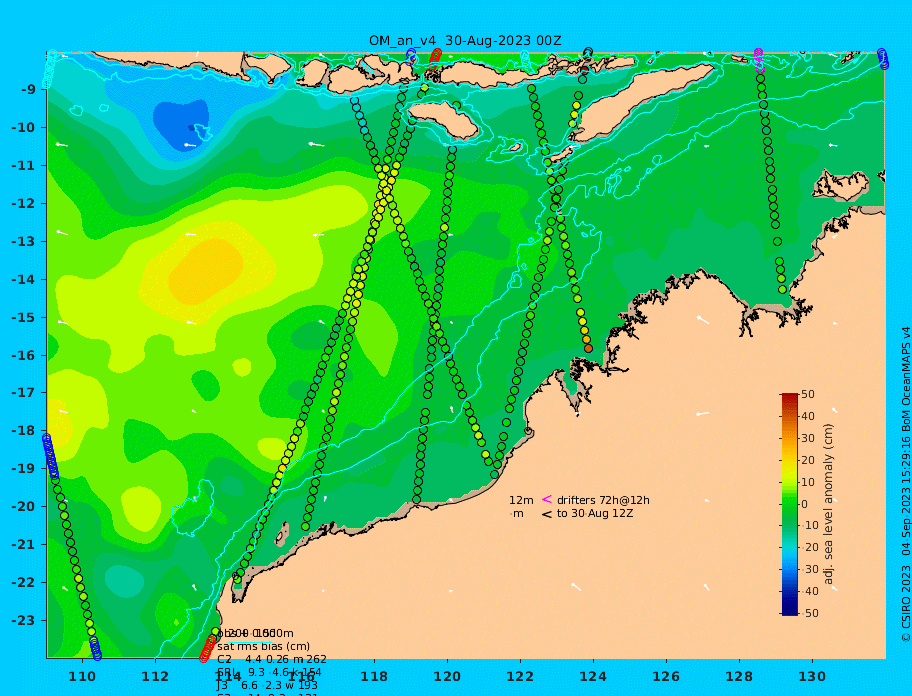
Task: Select the 'to 30 Aug 12Z' legend text
Action: pyautogui.click(x=595, y=513)
